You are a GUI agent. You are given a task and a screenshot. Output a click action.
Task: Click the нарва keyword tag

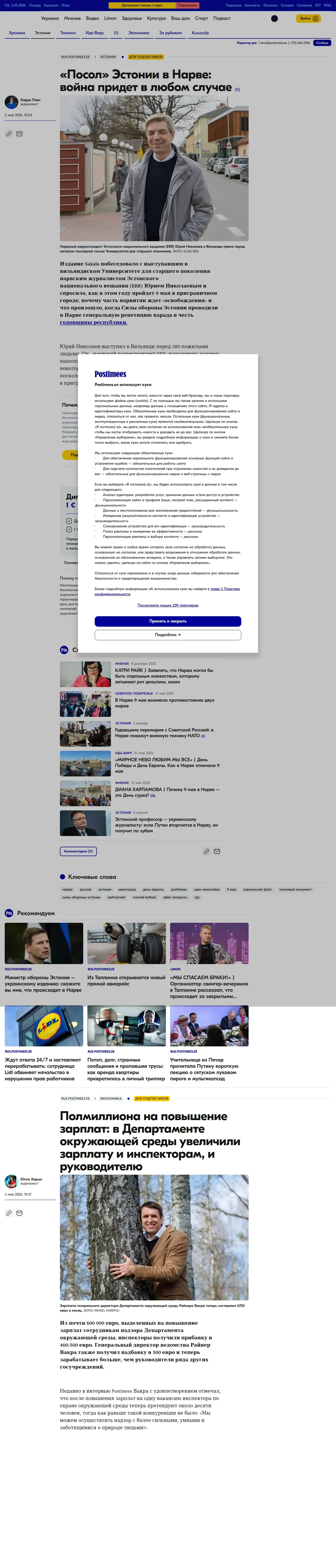point(68,889)
